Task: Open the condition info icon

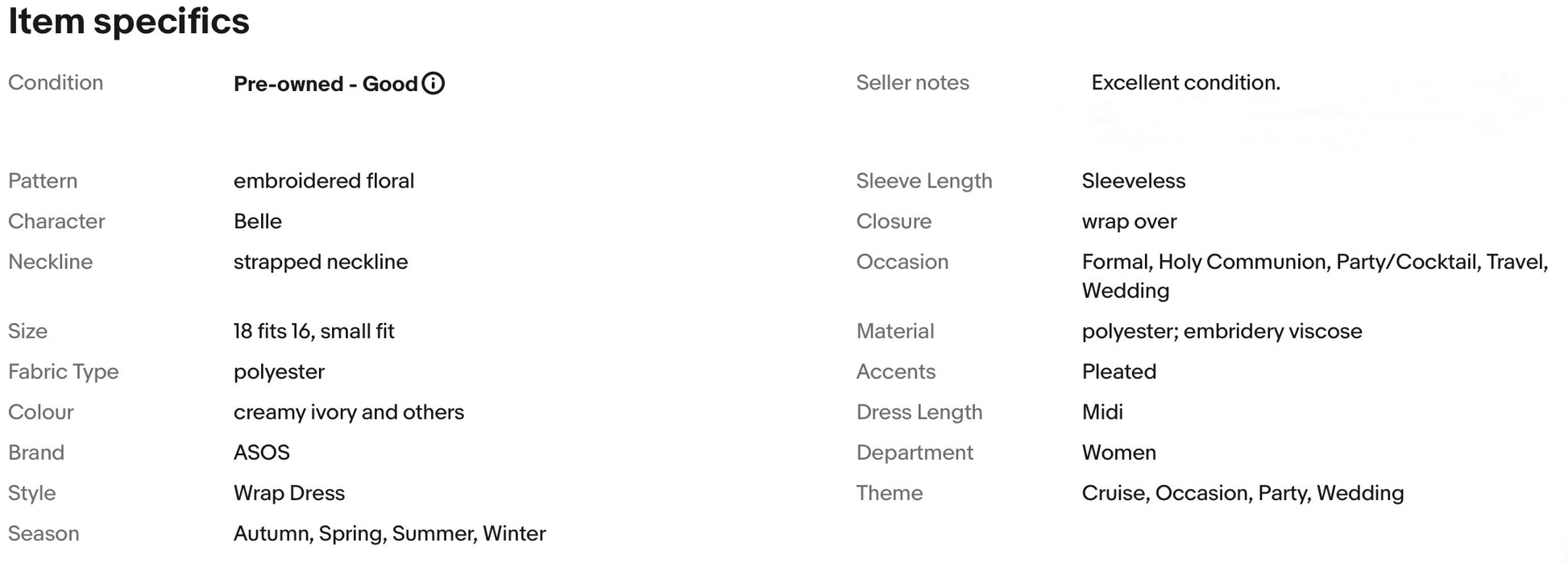Action: 433,84
